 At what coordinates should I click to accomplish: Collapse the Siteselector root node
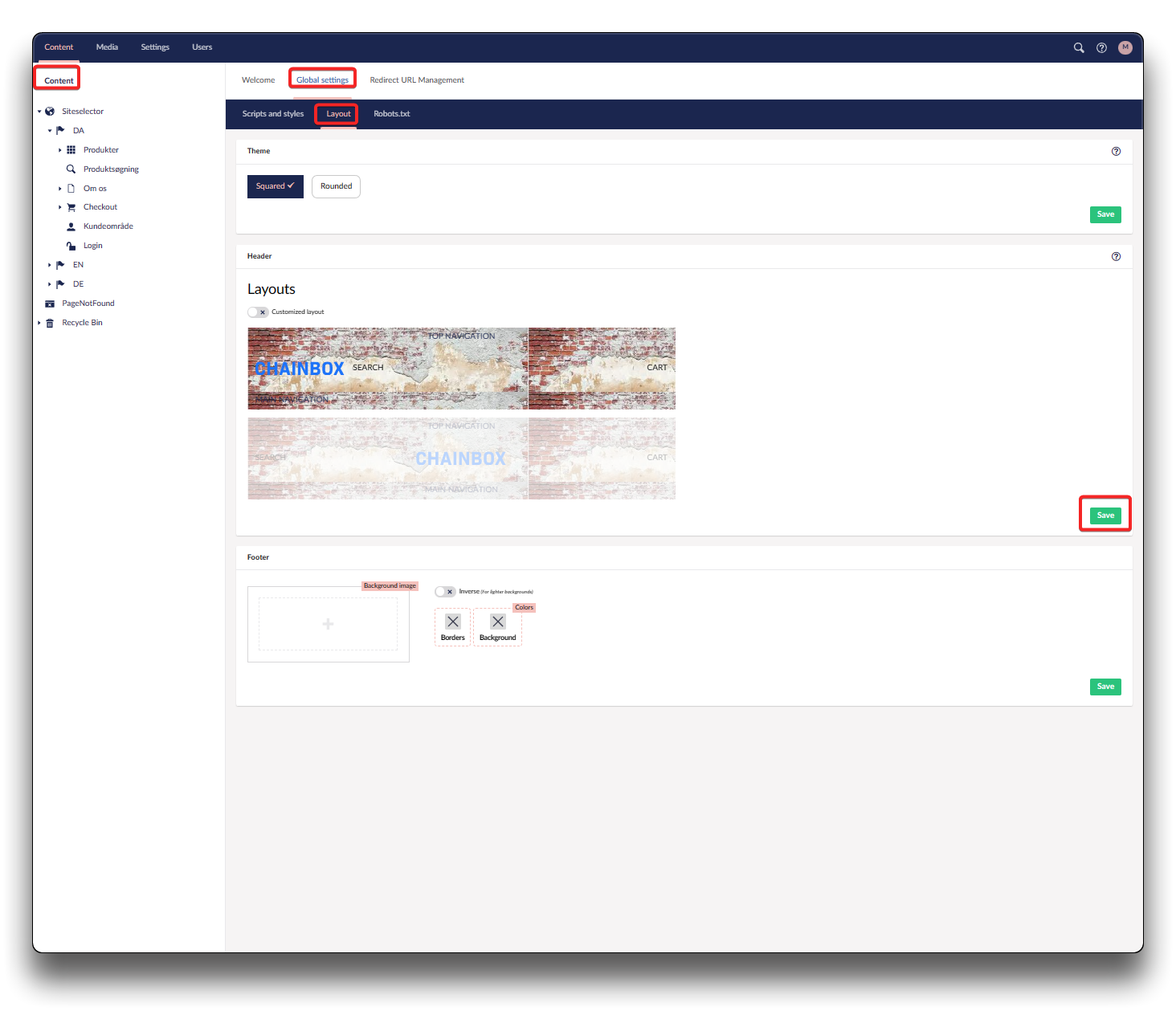tap(39, 112)
